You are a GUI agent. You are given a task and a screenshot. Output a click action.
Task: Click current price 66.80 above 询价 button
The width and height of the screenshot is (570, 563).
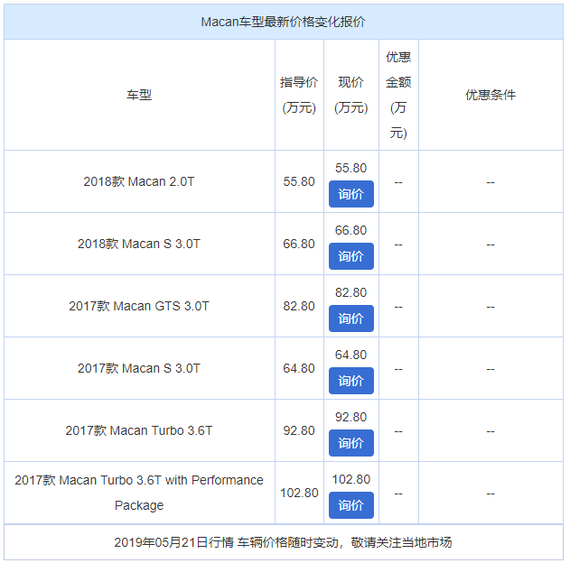click(x=351, y=230)
